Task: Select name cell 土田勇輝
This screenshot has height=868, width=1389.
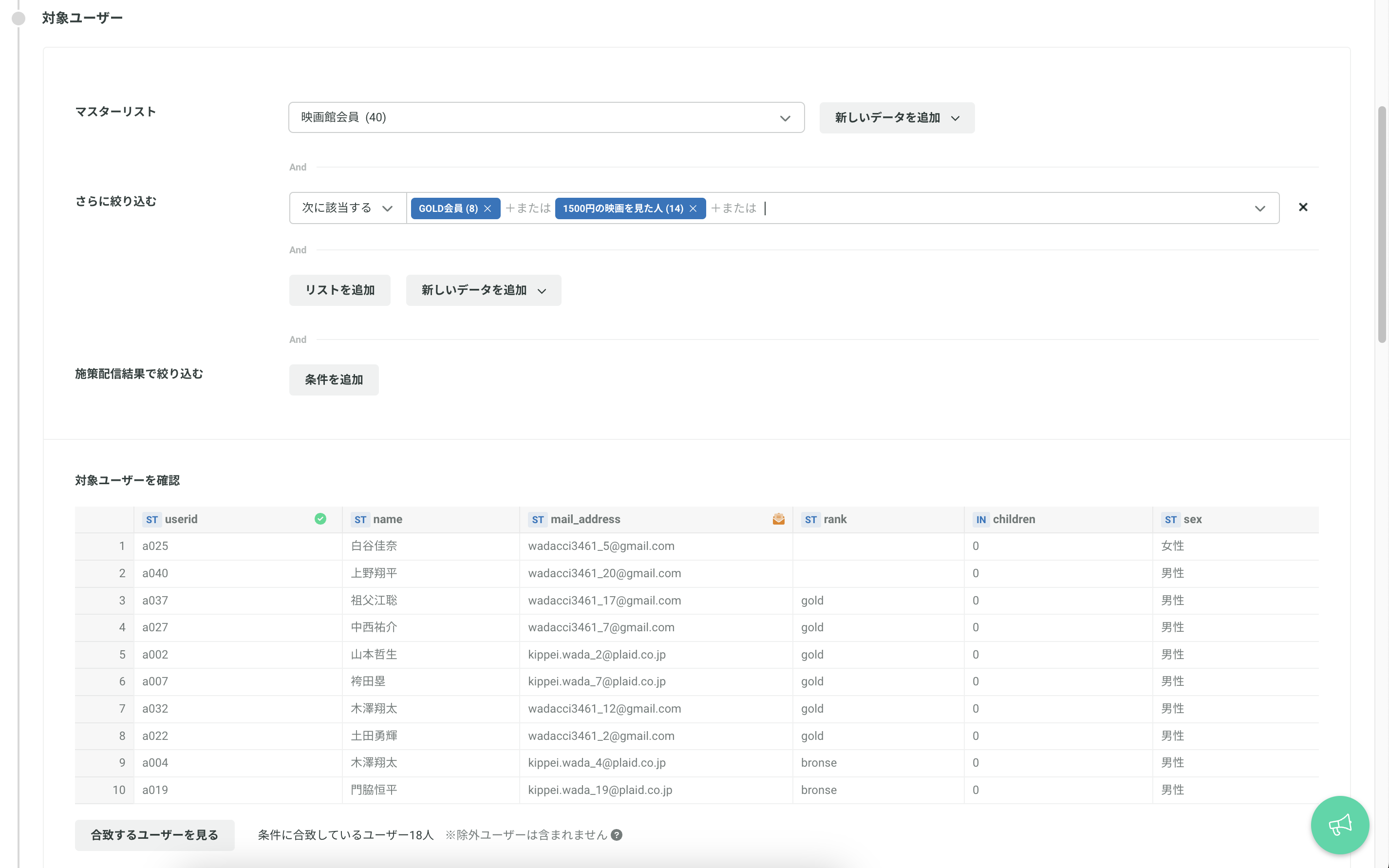Action: pyautogui.click(x=431, y=736)
